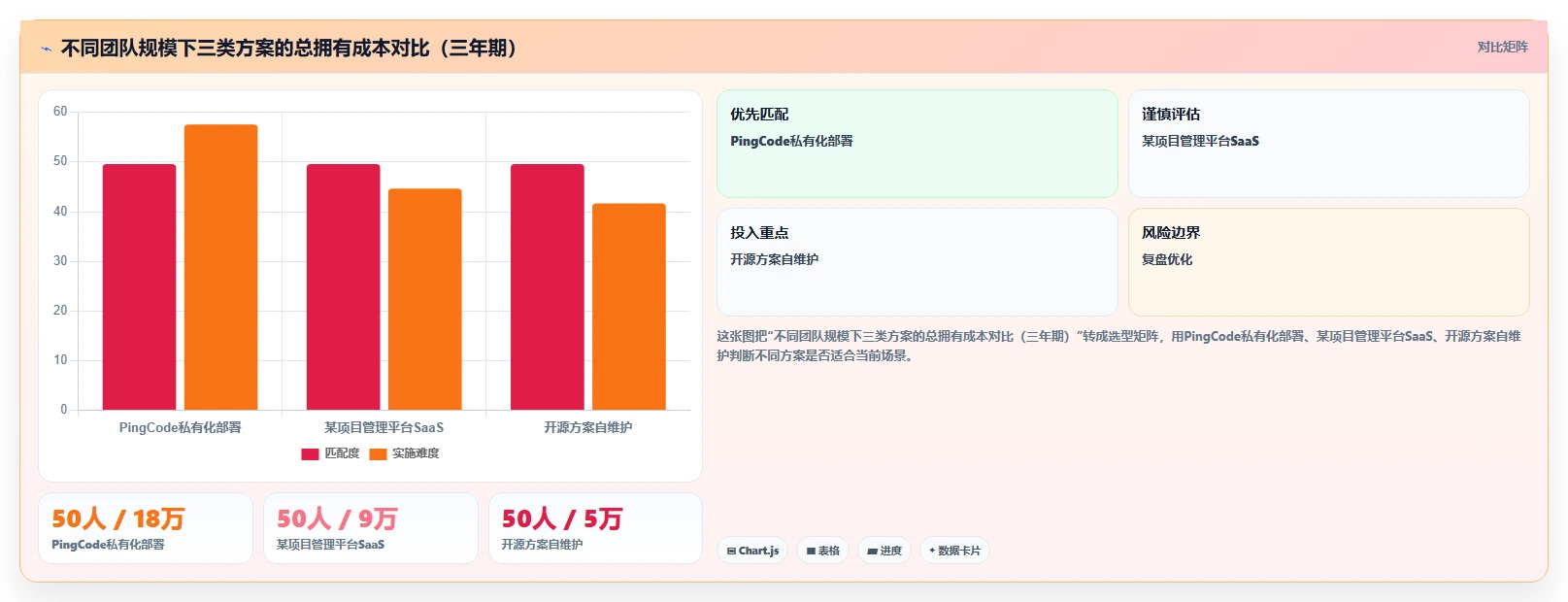Click the x-axis label 某项目管理平台SaaS

click(384, 427)
